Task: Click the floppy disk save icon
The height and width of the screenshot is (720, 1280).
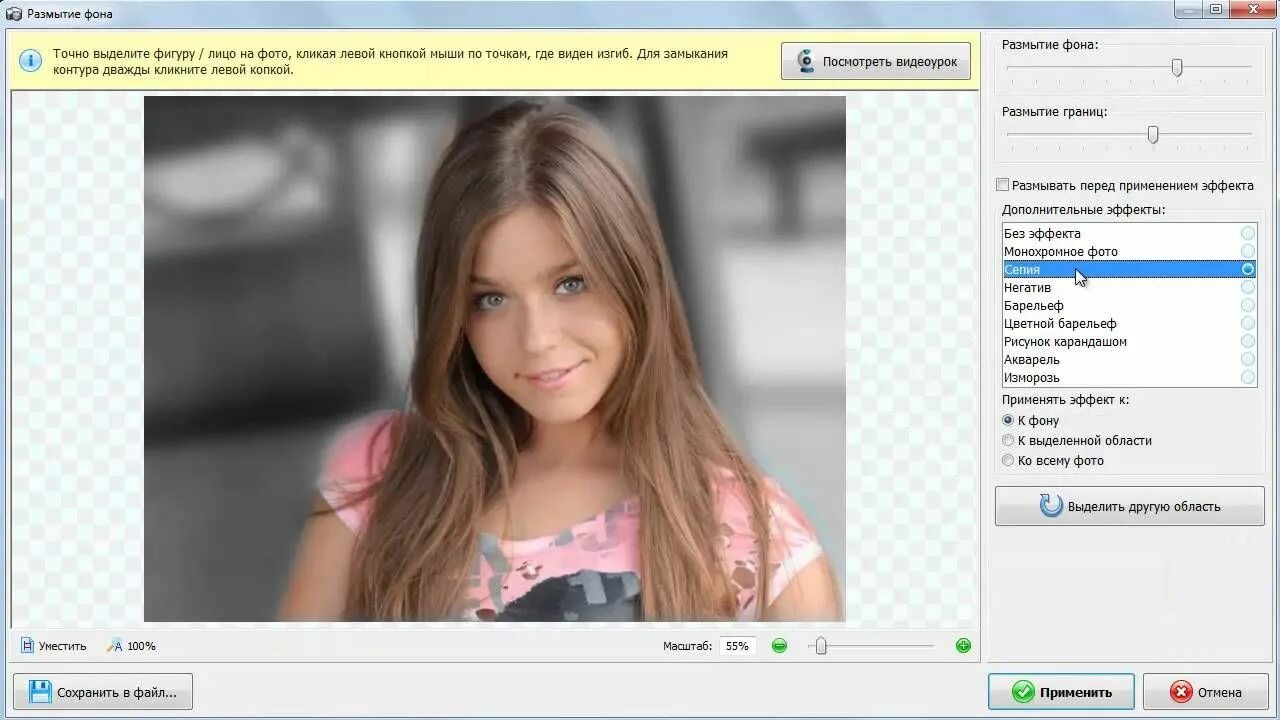Action: (x=40, y=691)
